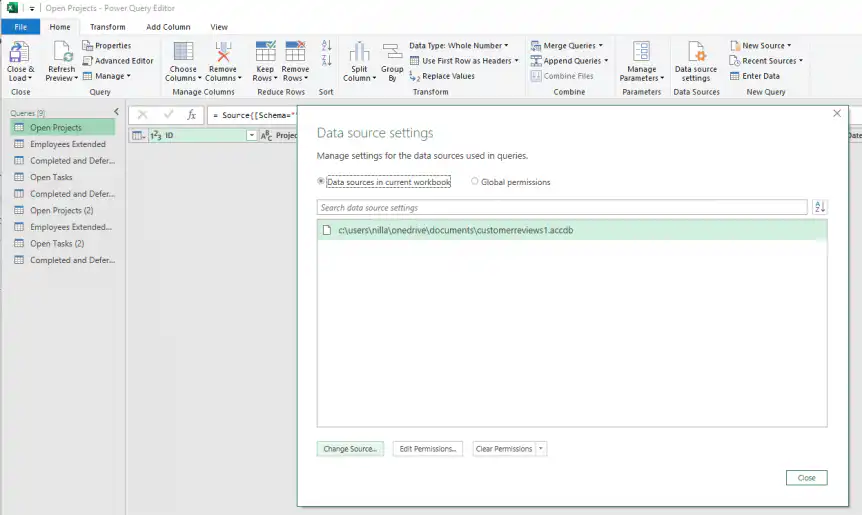Sort the column ascending
The width and height of the screenshot is (862, 515).
pyautogui.click(x=327, y=46)
